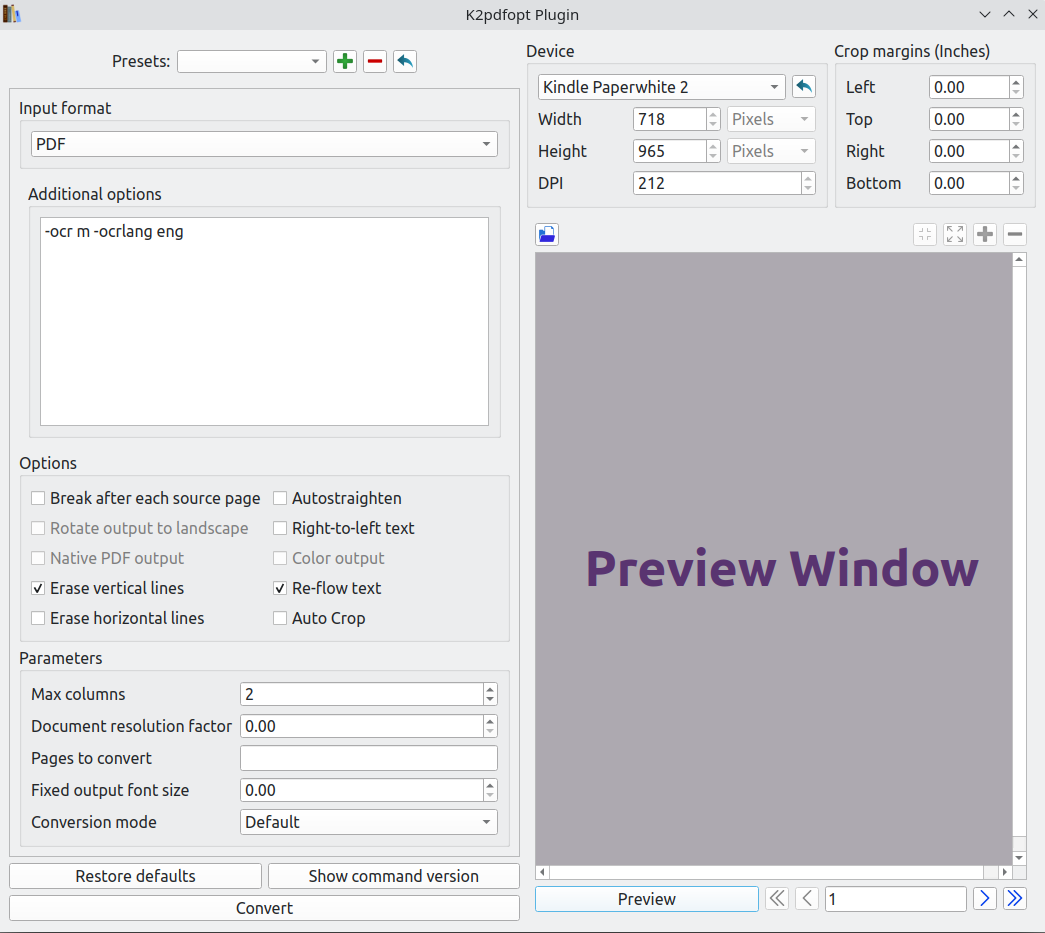
Task: Click the Color output checkbox
Action: (x=280, y=558)
